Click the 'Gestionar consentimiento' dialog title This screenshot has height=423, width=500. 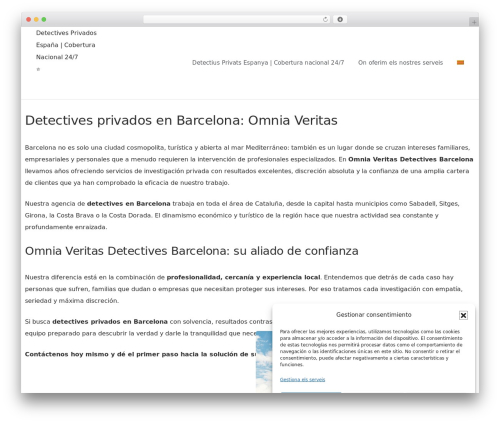[374, 315]
